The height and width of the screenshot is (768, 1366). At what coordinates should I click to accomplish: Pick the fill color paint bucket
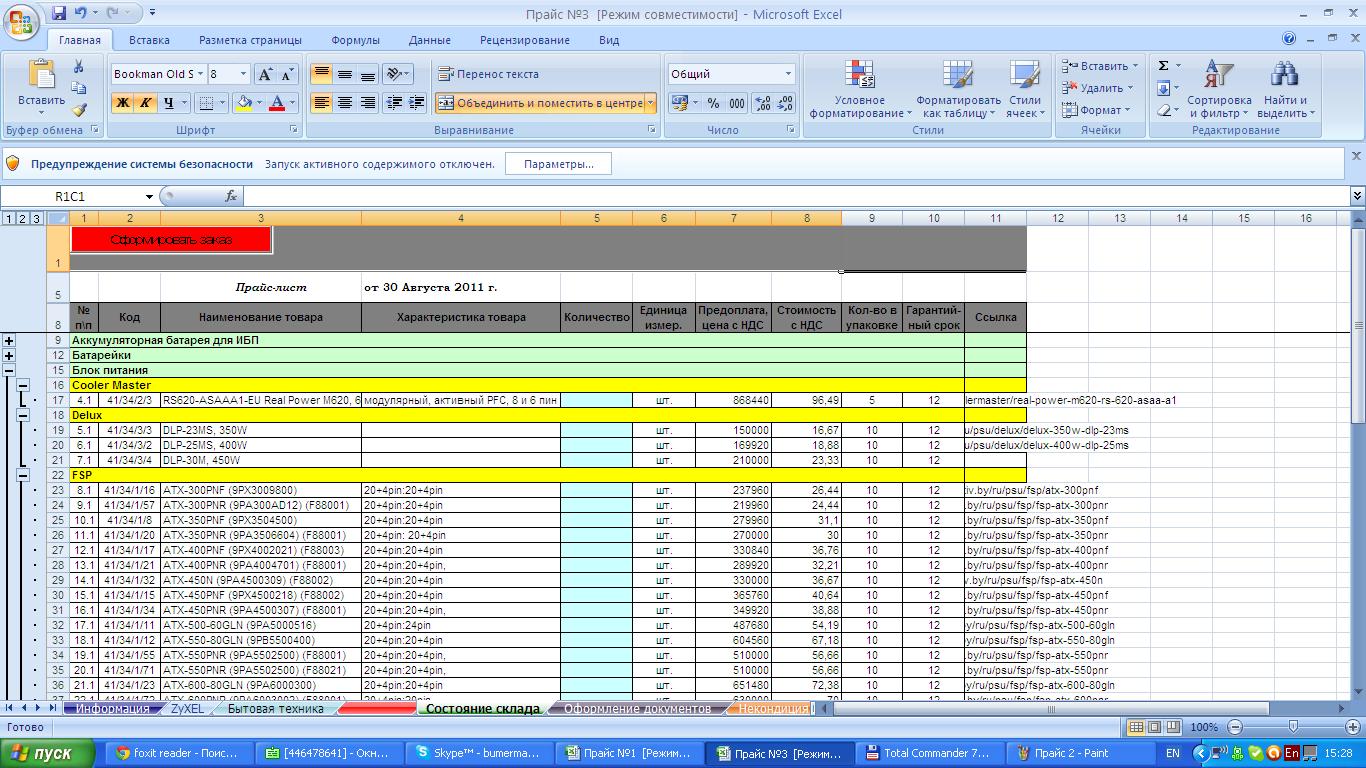[243, 103]
